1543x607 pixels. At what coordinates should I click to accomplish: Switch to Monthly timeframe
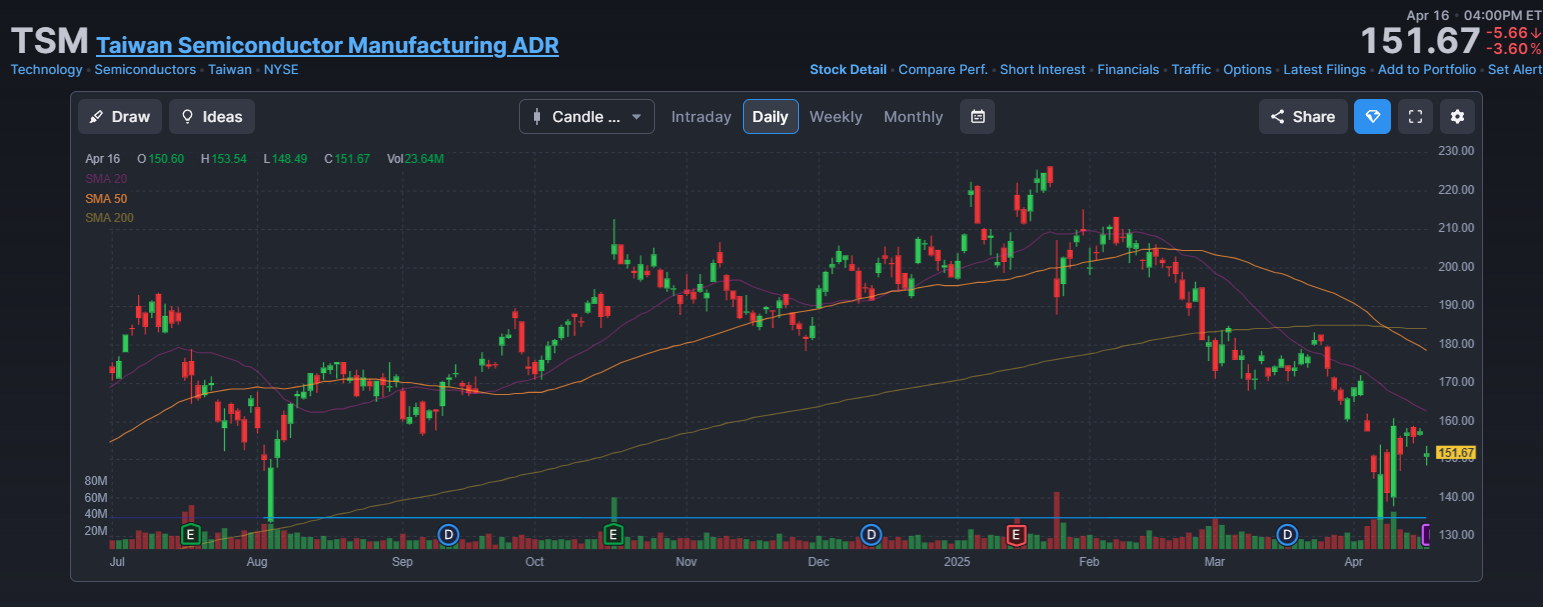[913, 117]
